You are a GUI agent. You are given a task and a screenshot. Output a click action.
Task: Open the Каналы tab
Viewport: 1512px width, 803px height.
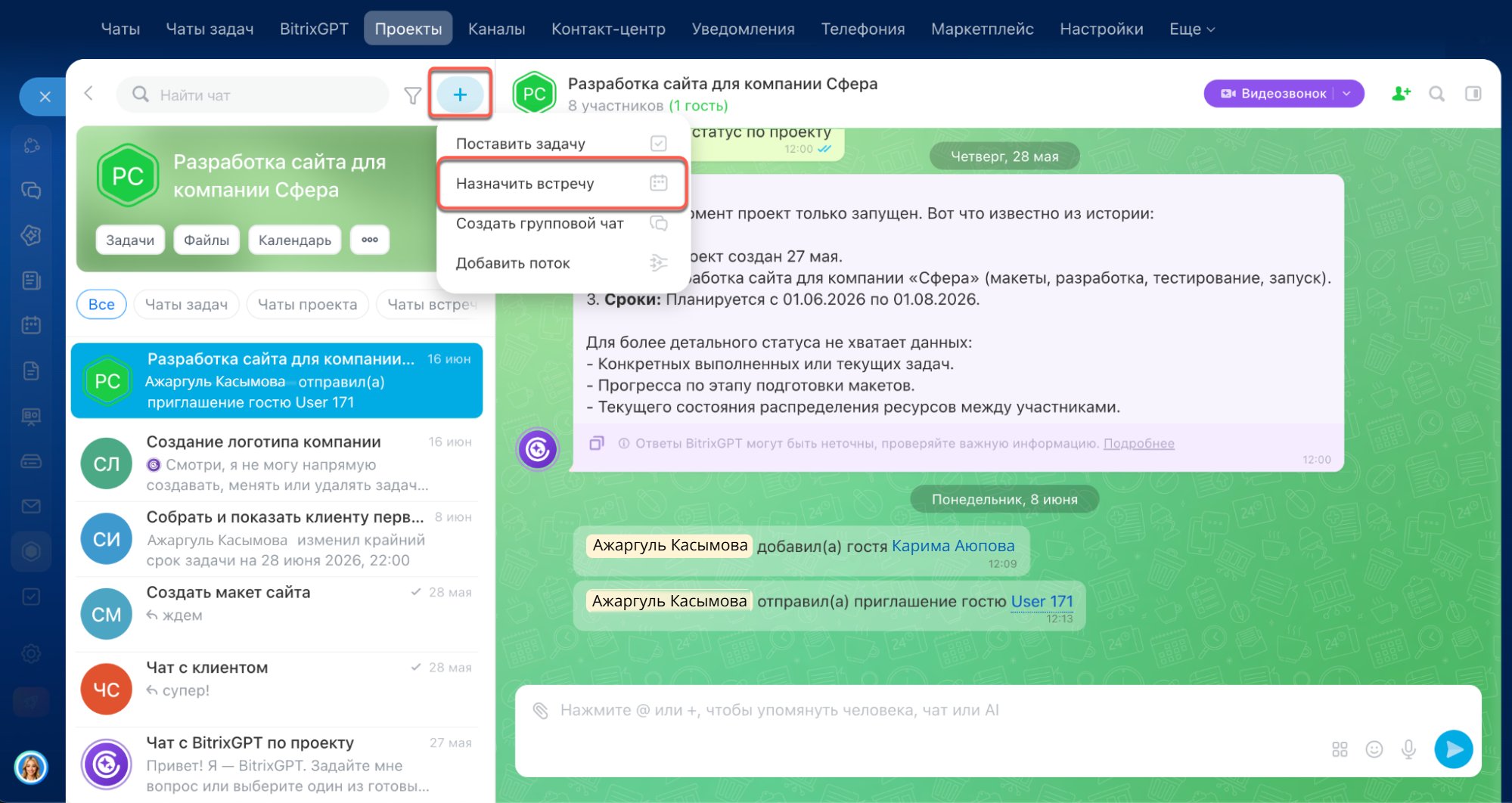(x=496, y=29)
